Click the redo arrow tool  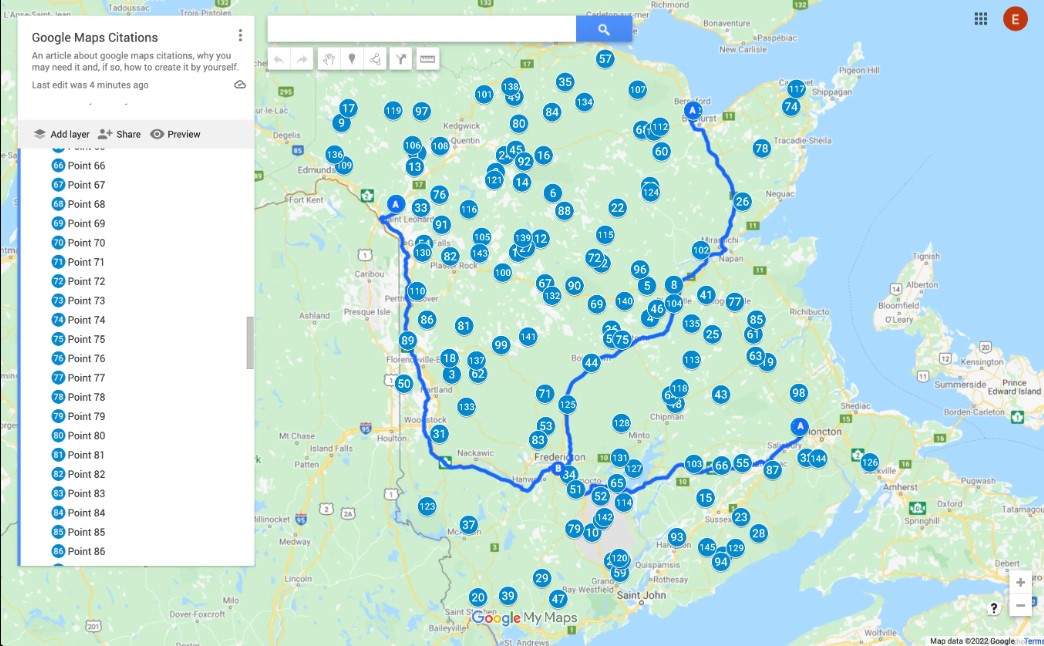point(302,59)
